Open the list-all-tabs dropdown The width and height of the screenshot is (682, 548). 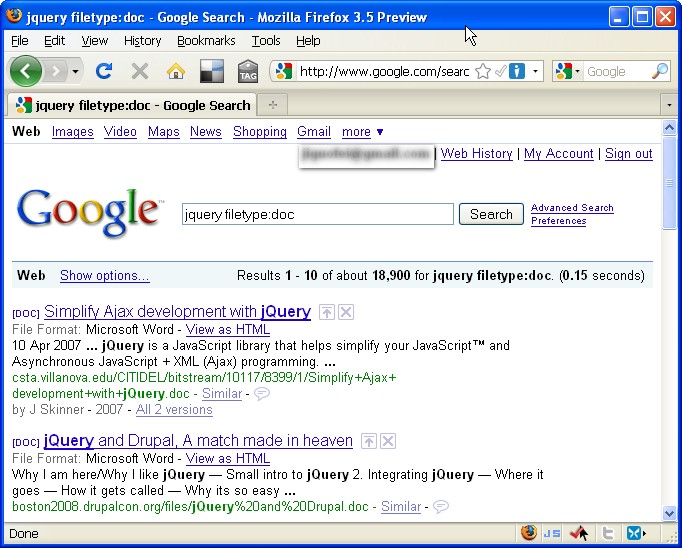(669, 105)
